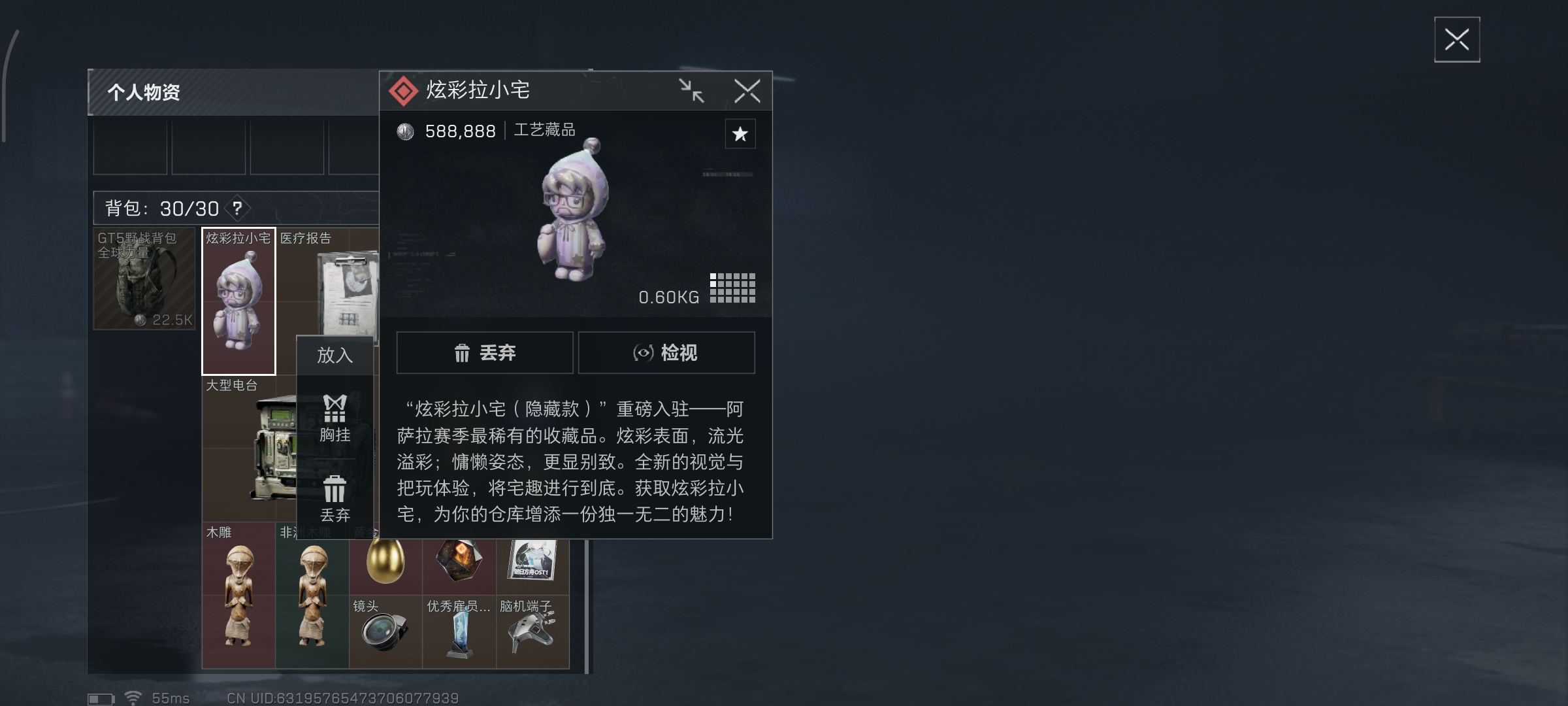This screenshot has width=1568, height=706.
Task: Select the 医疗报告 medical report item
Action: [x=328, y=282]
